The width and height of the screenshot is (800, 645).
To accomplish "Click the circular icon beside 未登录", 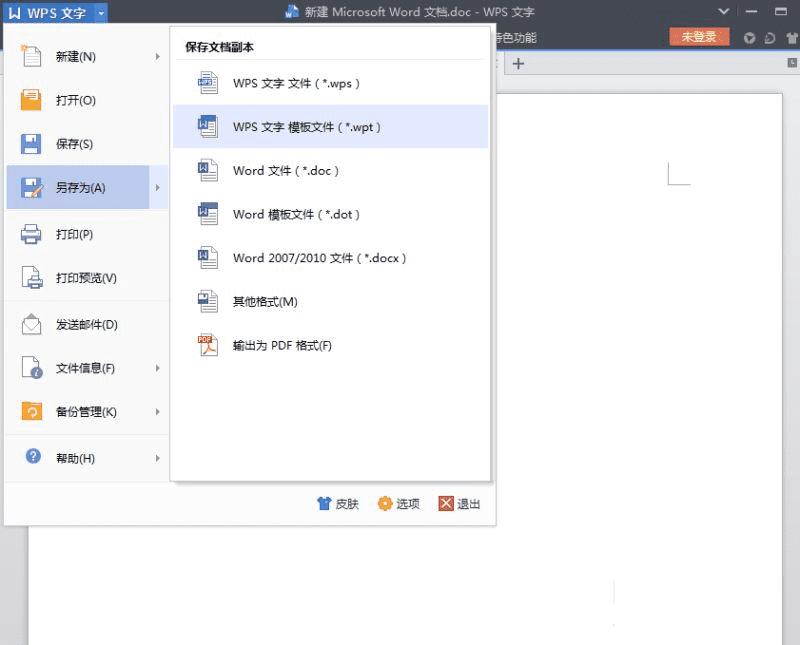I will (x=749, y=38).
